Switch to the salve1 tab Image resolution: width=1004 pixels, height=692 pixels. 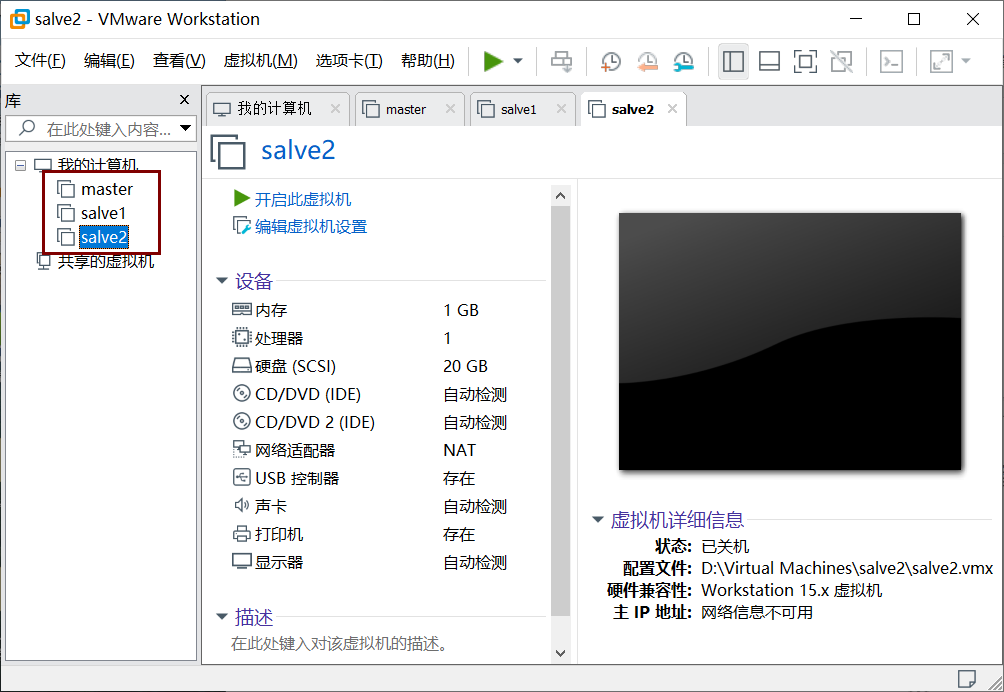518,109
